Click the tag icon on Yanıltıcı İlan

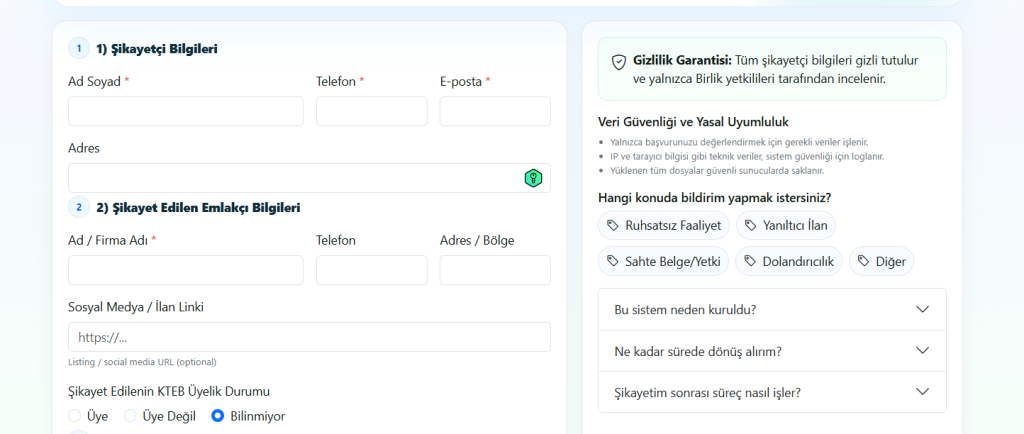pyautogui.click(x=751, y=225)
